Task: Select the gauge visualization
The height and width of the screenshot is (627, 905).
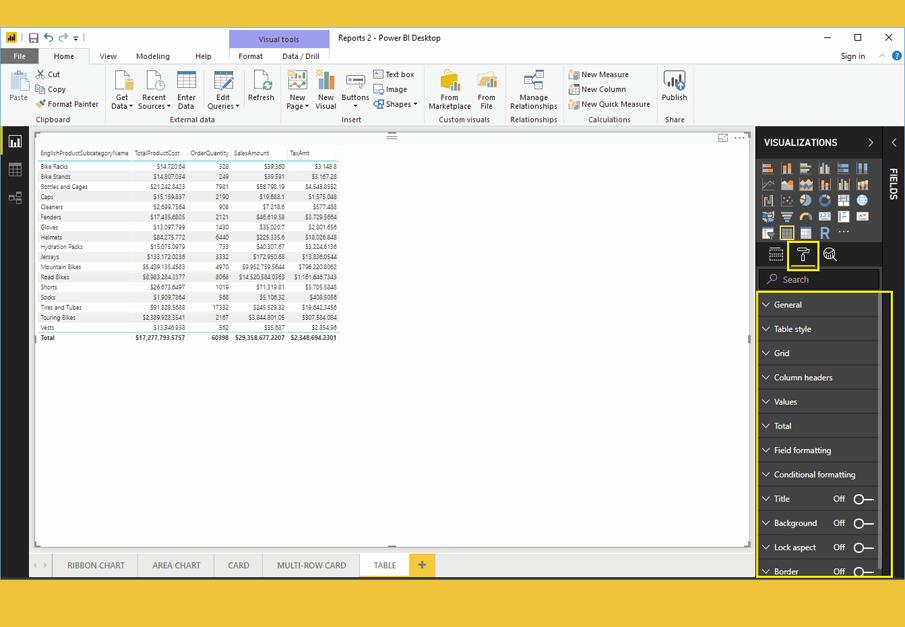Action: 806,217
